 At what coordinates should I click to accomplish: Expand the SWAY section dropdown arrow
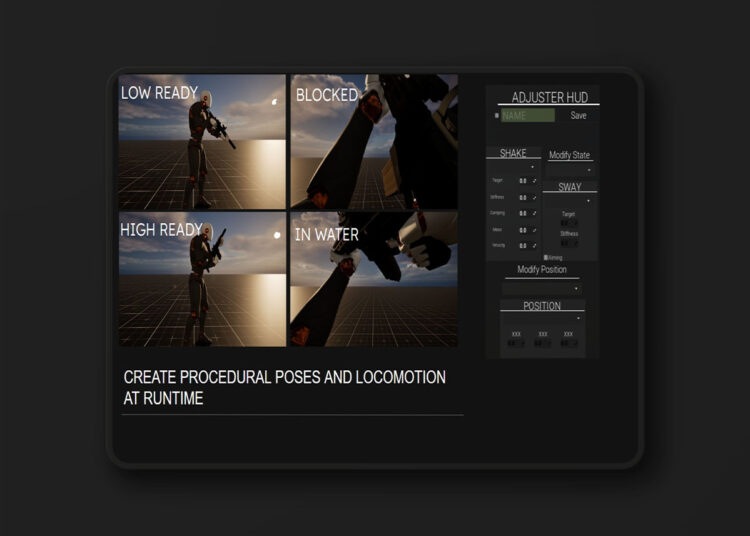[588, 201]
